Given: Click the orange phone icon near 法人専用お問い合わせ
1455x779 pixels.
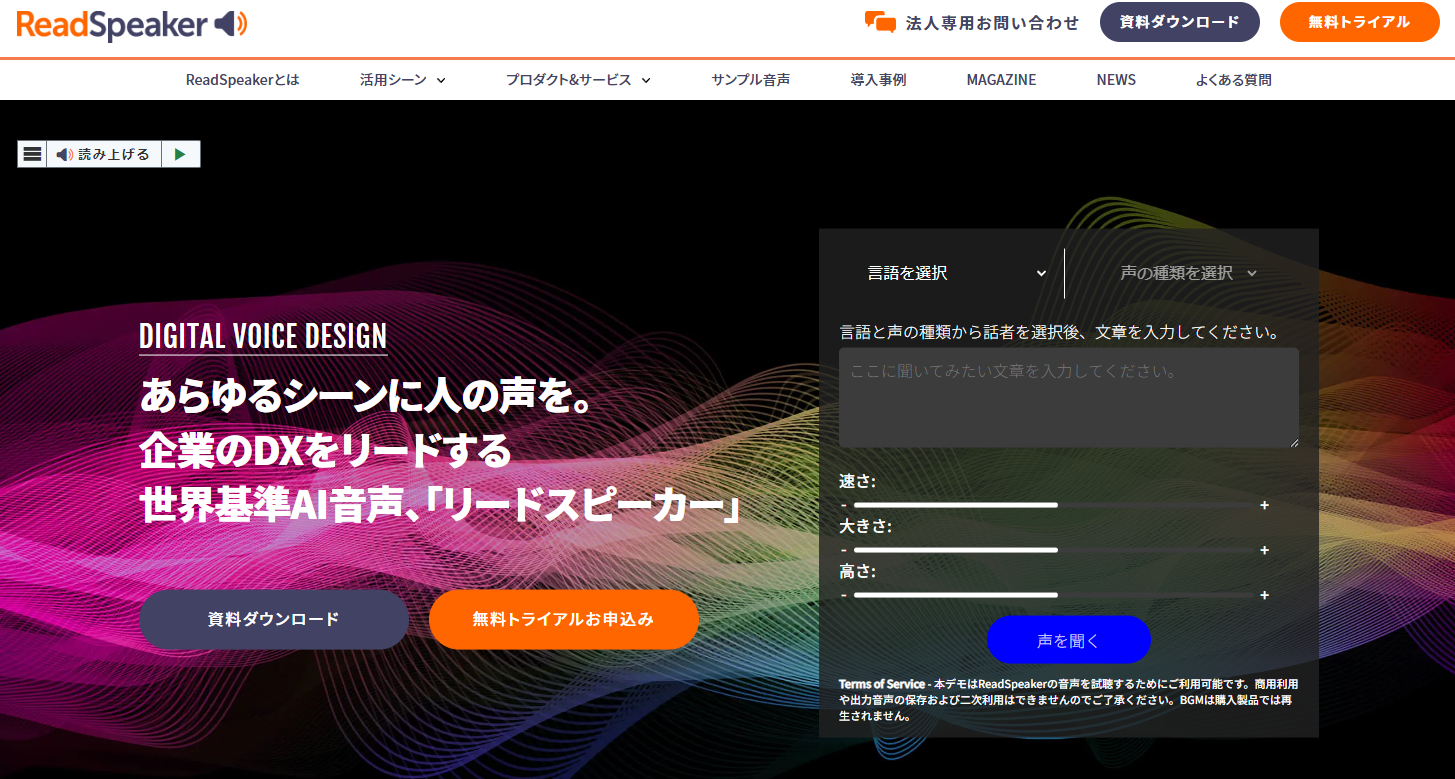Looking at the screenshot, I should (x=881, y=21).
